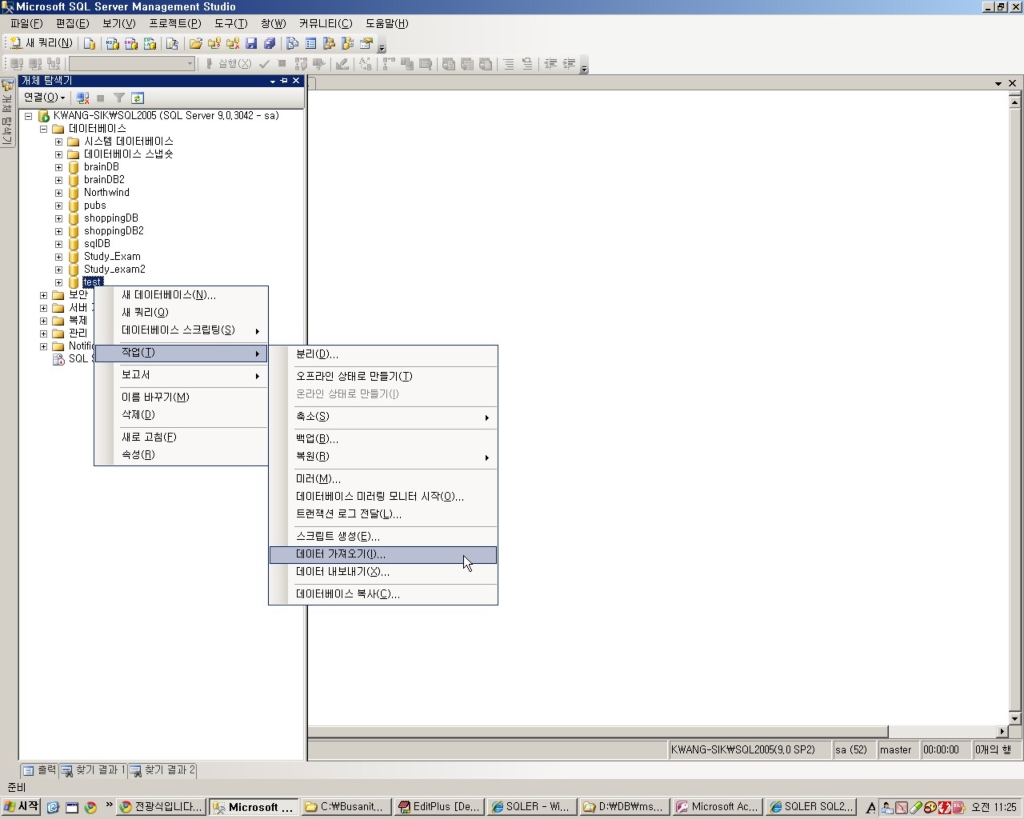Open C:\Busanit taskbar folder window
This screenshot has height=819, width=1024.
pos(346,807)
